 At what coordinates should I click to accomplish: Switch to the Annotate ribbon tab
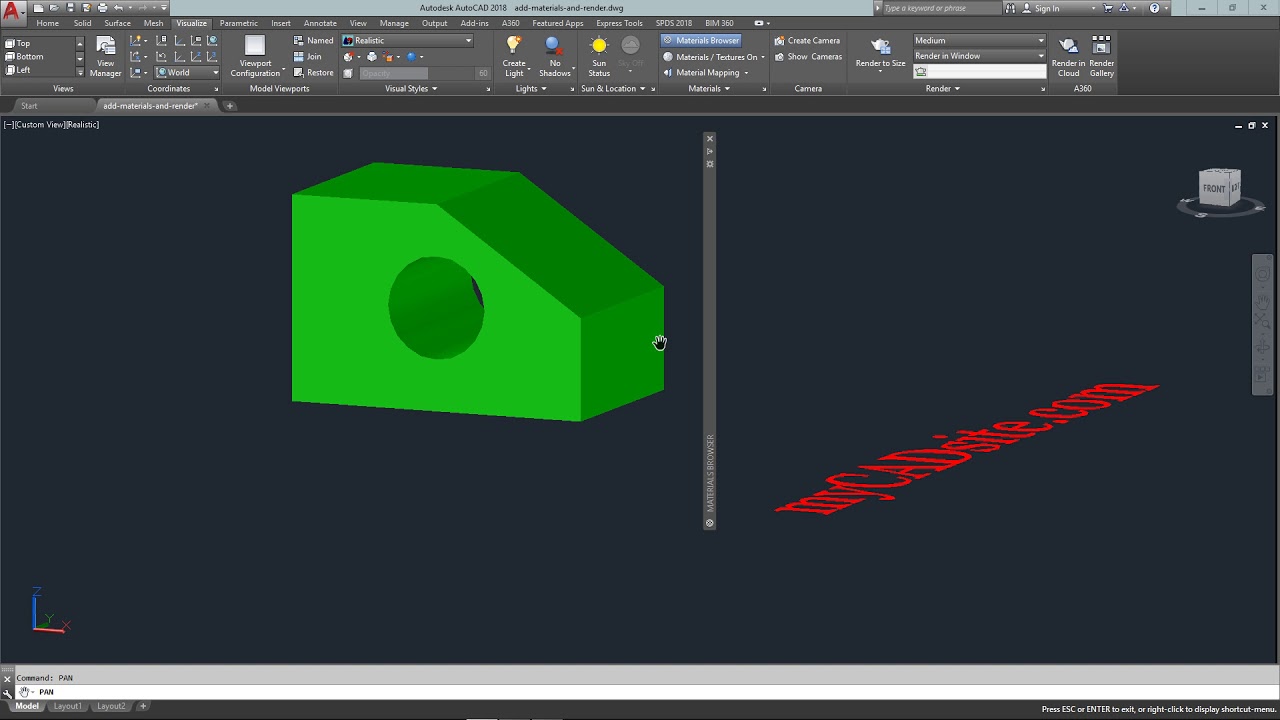point(320,23)
